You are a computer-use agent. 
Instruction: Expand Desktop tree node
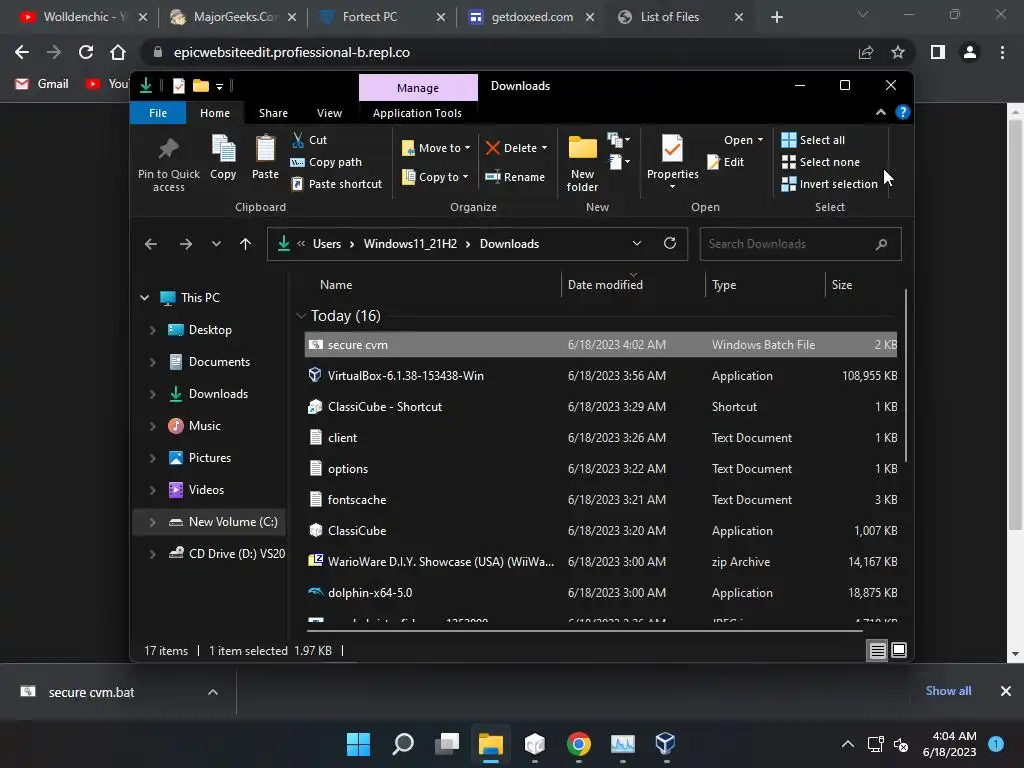(152, 330)
